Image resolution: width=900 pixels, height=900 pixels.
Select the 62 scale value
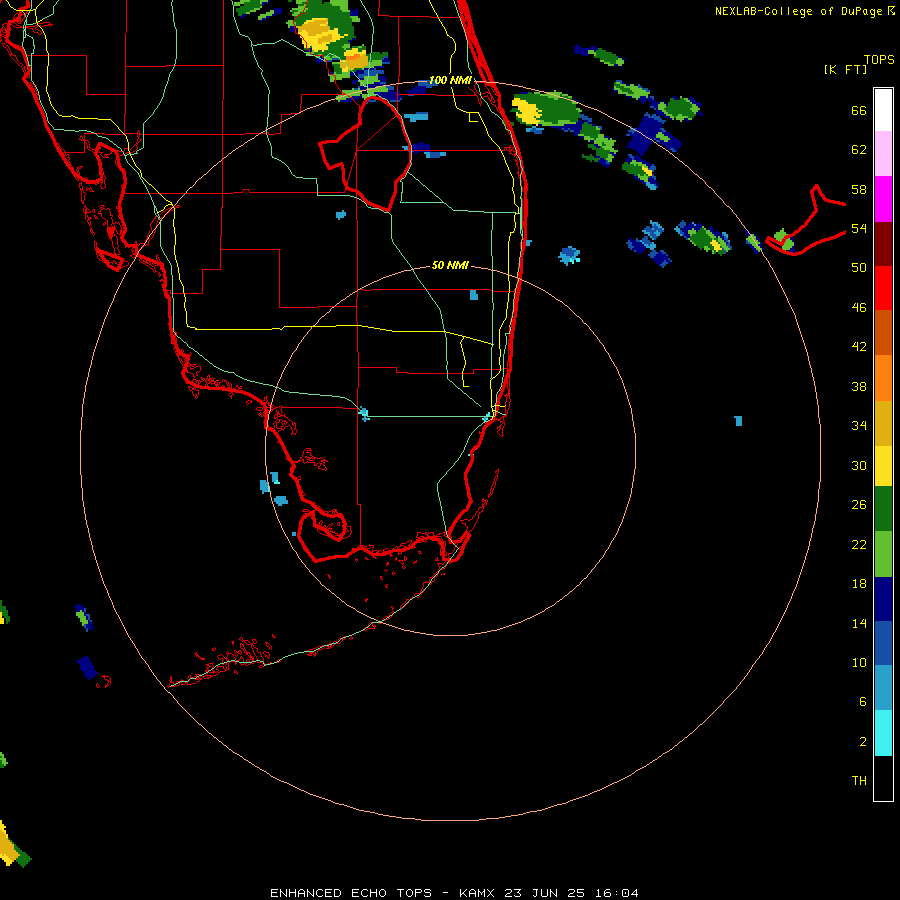tap(859, 150)
